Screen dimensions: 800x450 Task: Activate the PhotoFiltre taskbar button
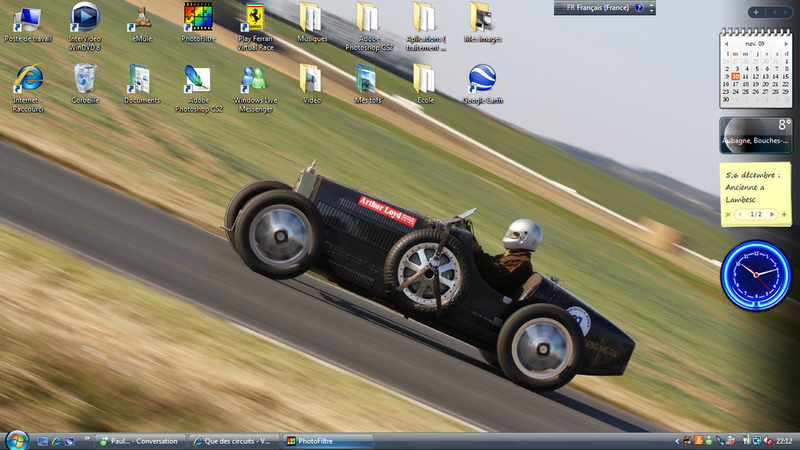point(328,441)
